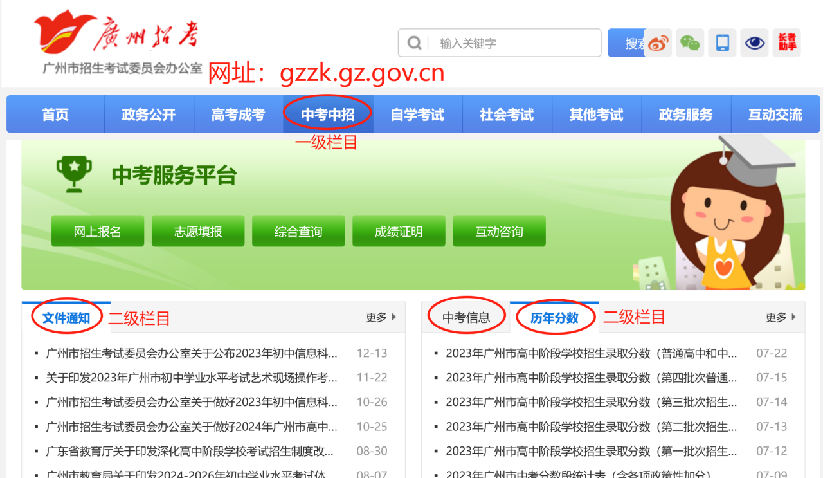Open 互动交流 navigation item

pyautogui.click(x=775, y=115)
